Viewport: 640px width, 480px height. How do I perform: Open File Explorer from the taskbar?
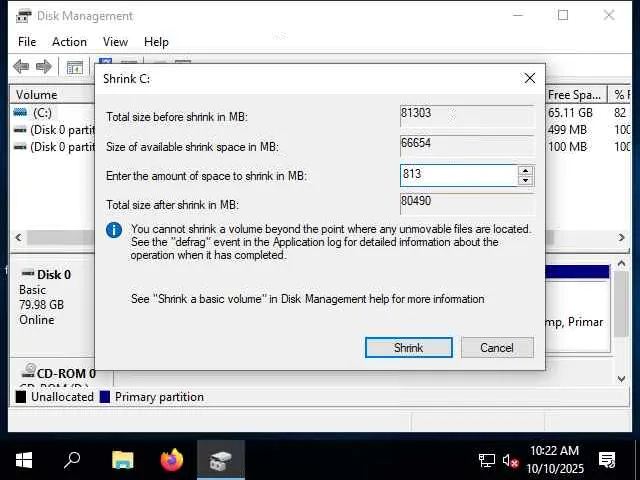[x=122, y=460]
